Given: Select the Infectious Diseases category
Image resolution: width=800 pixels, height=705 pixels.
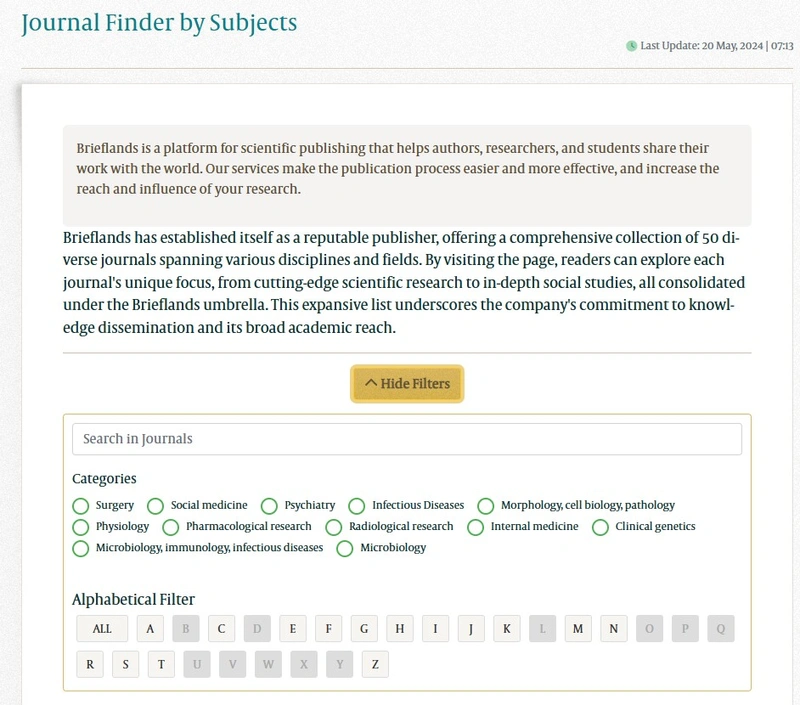Looking at the screenshot, I should click(x=357, y=506).
